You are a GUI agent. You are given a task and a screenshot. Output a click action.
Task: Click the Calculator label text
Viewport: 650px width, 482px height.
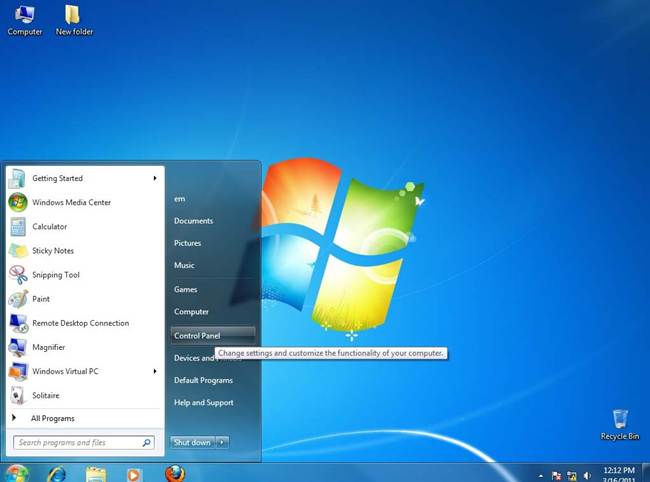point(50,227)
